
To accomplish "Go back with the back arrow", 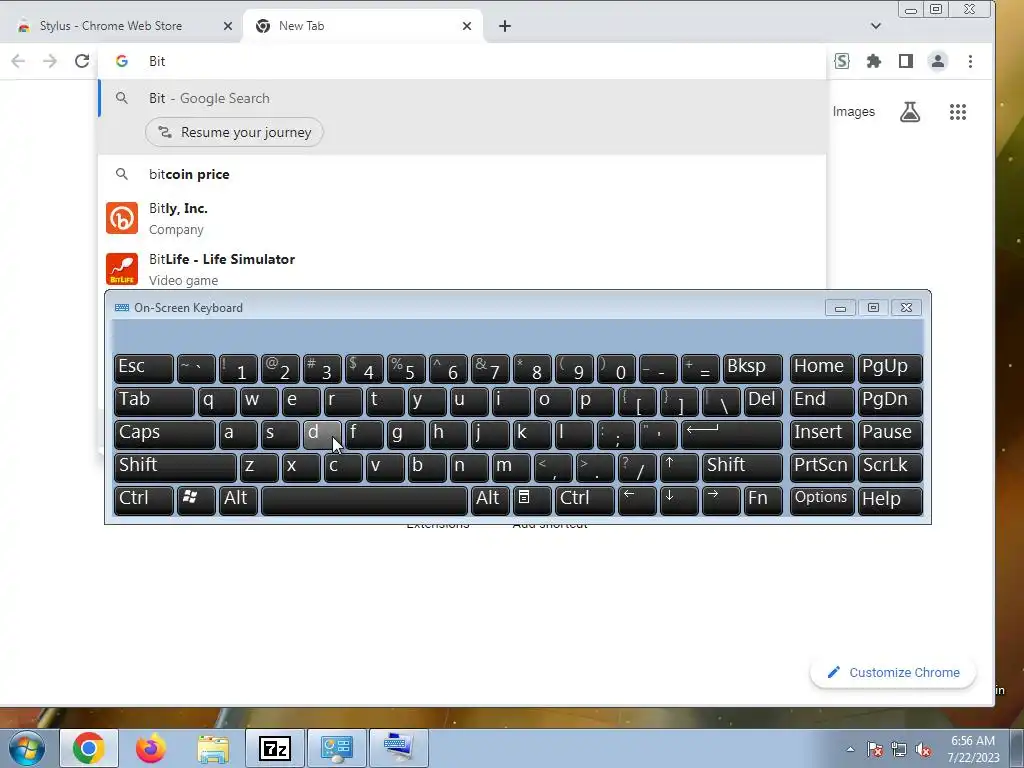I will 18,61.
